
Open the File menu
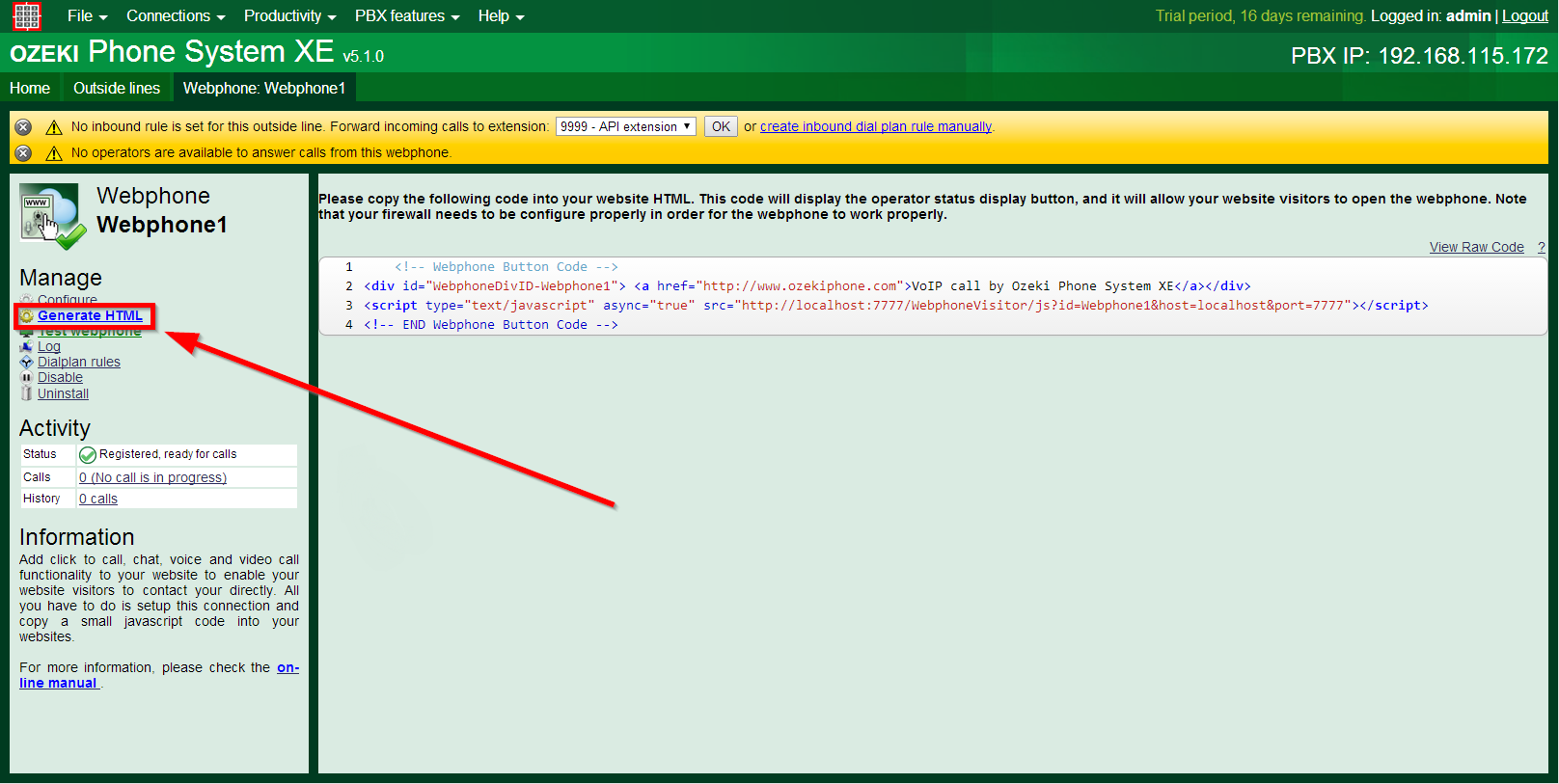point(87,16)
